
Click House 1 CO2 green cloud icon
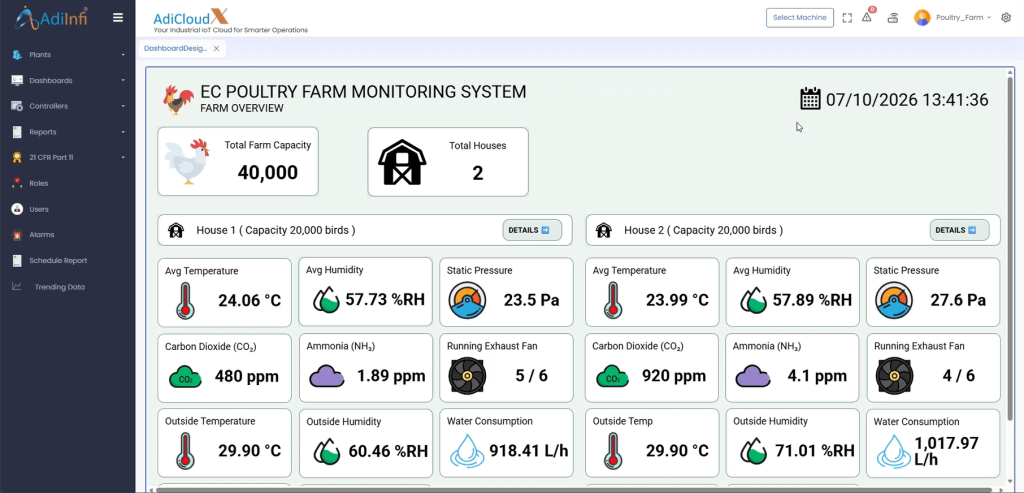click(185, 377)
